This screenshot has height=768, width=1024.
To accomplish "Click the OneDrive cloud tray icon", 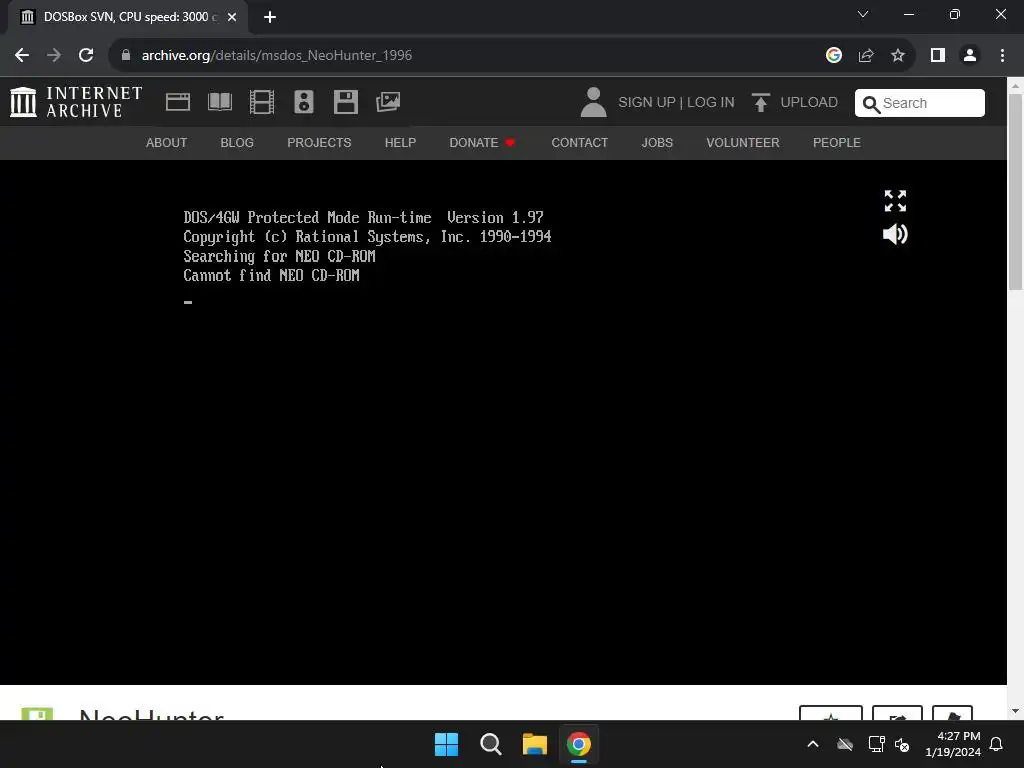I will [845, 744].
